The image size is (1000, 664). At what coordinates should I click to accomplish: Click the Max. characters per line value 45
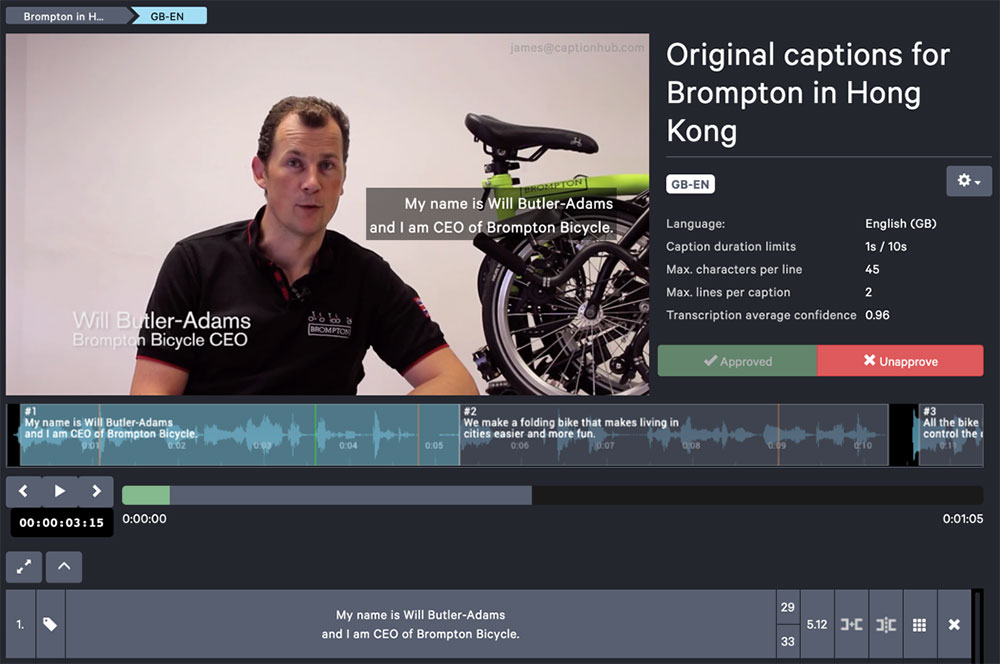point(872,269)
